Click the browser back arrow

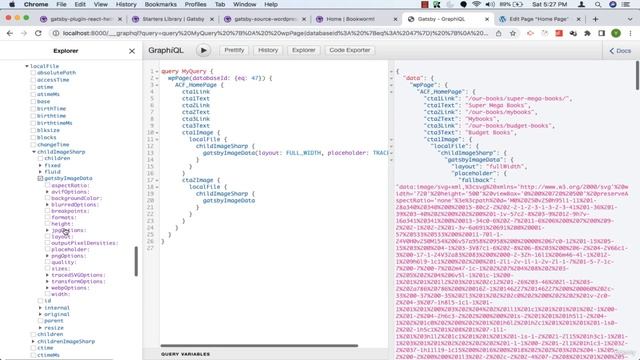[x=10, y=33]
